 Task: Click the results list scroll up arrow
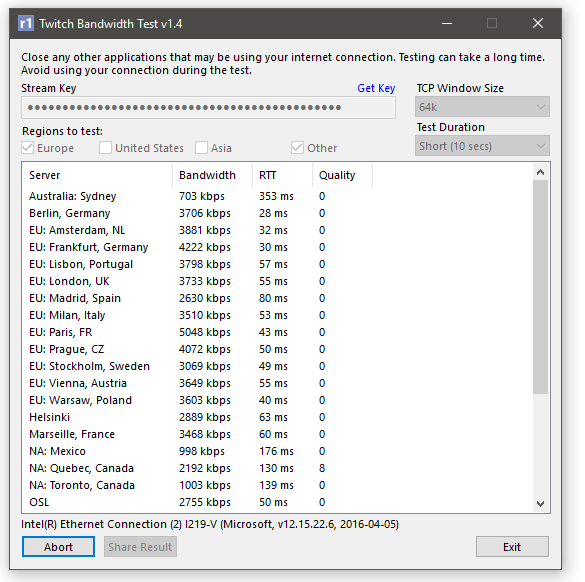pyautogui.click(x=540, y=172)
